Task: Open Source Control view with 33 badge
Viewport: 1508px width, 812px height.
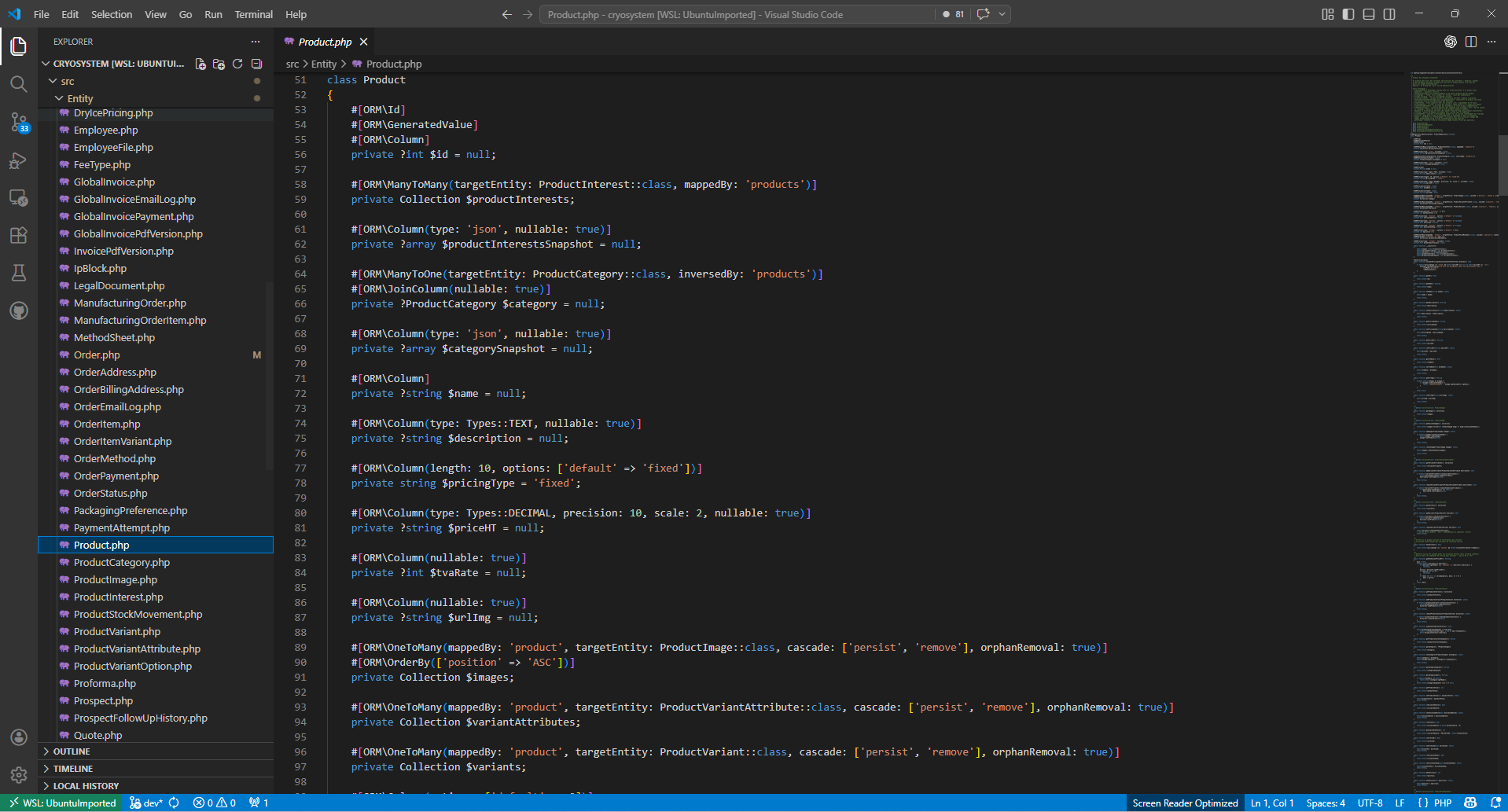Action: point(19,122)
